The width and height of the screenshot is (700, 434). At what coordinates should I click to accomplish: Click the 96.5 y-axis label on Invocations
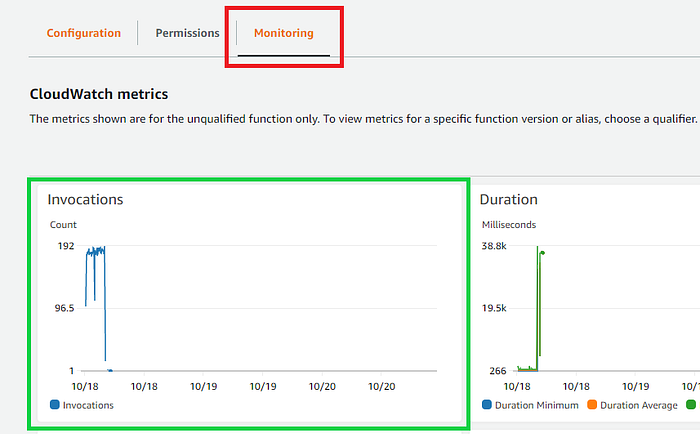tap(65, 308)
